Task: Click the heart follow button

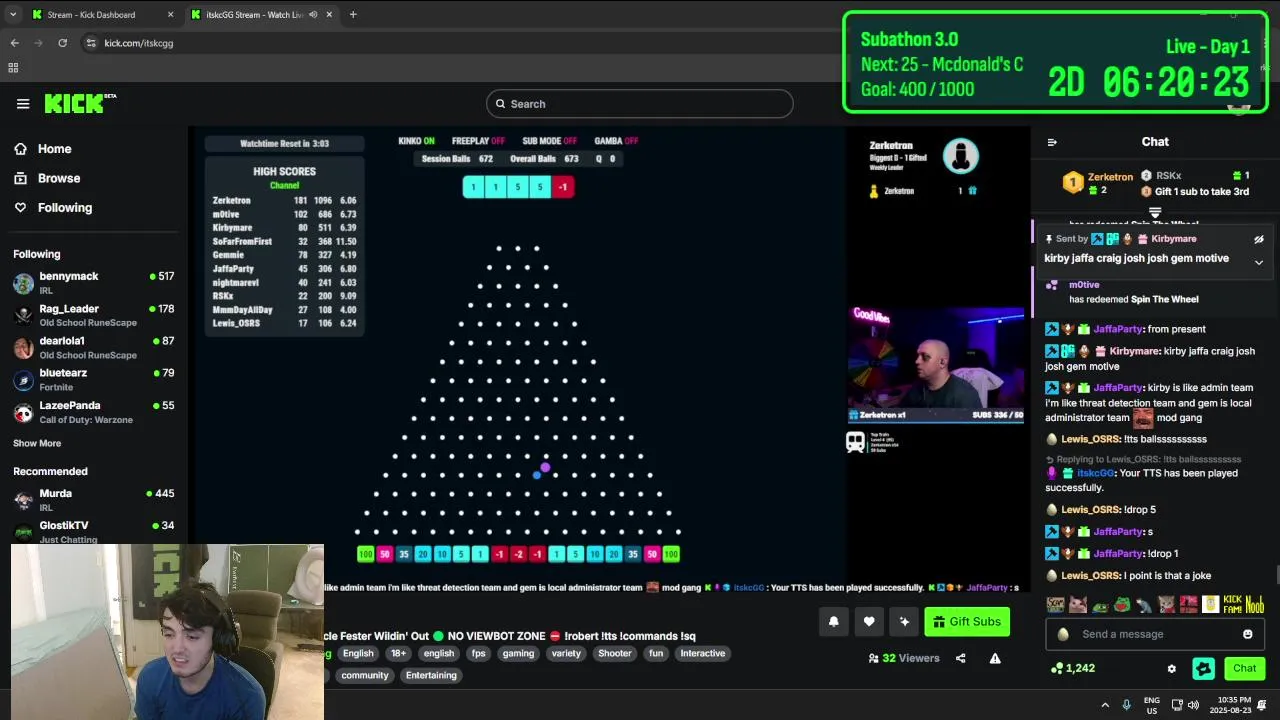Action: [869, 622]
